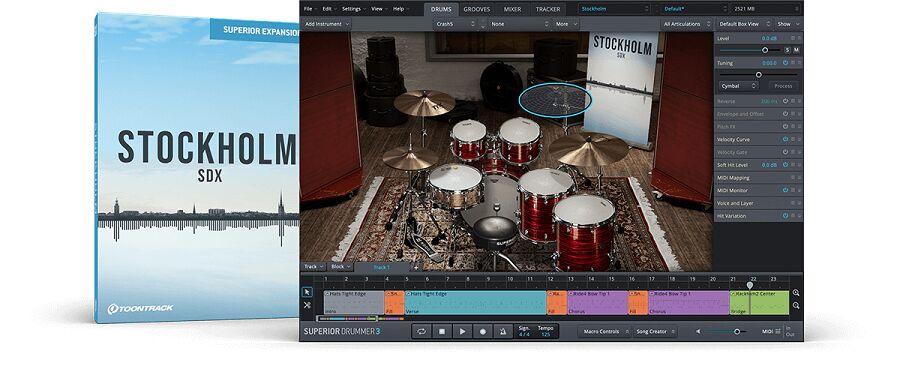The width and height of the screenshot is (900, 366).
Task: Open the None selector dropdown
Action: (x=519, y=24)
